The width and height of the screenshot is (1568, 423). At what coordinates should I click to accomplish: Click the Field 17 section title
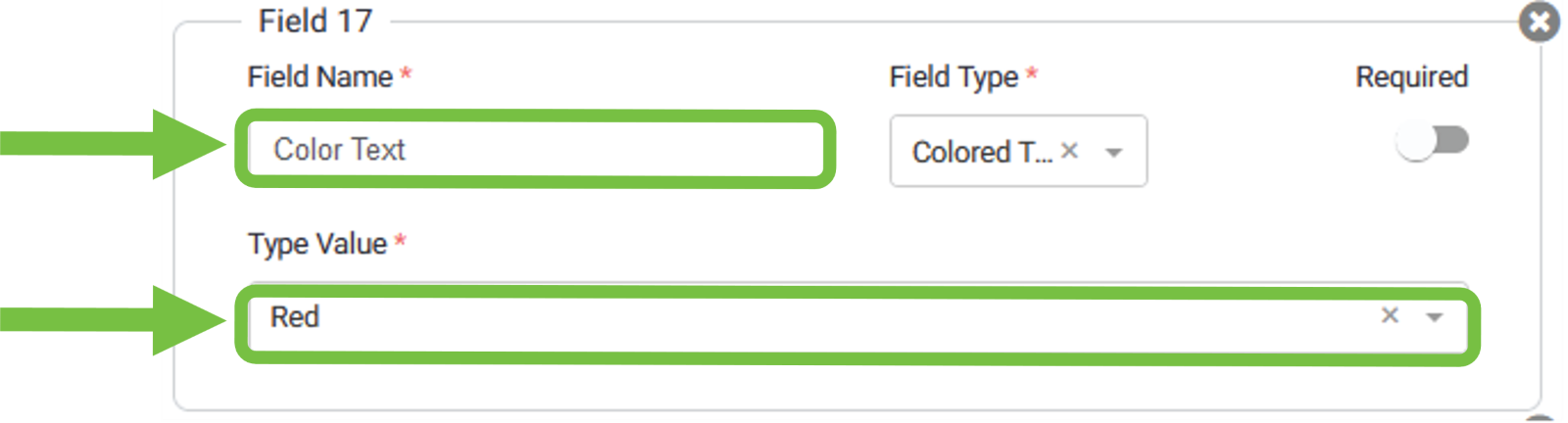315,21
